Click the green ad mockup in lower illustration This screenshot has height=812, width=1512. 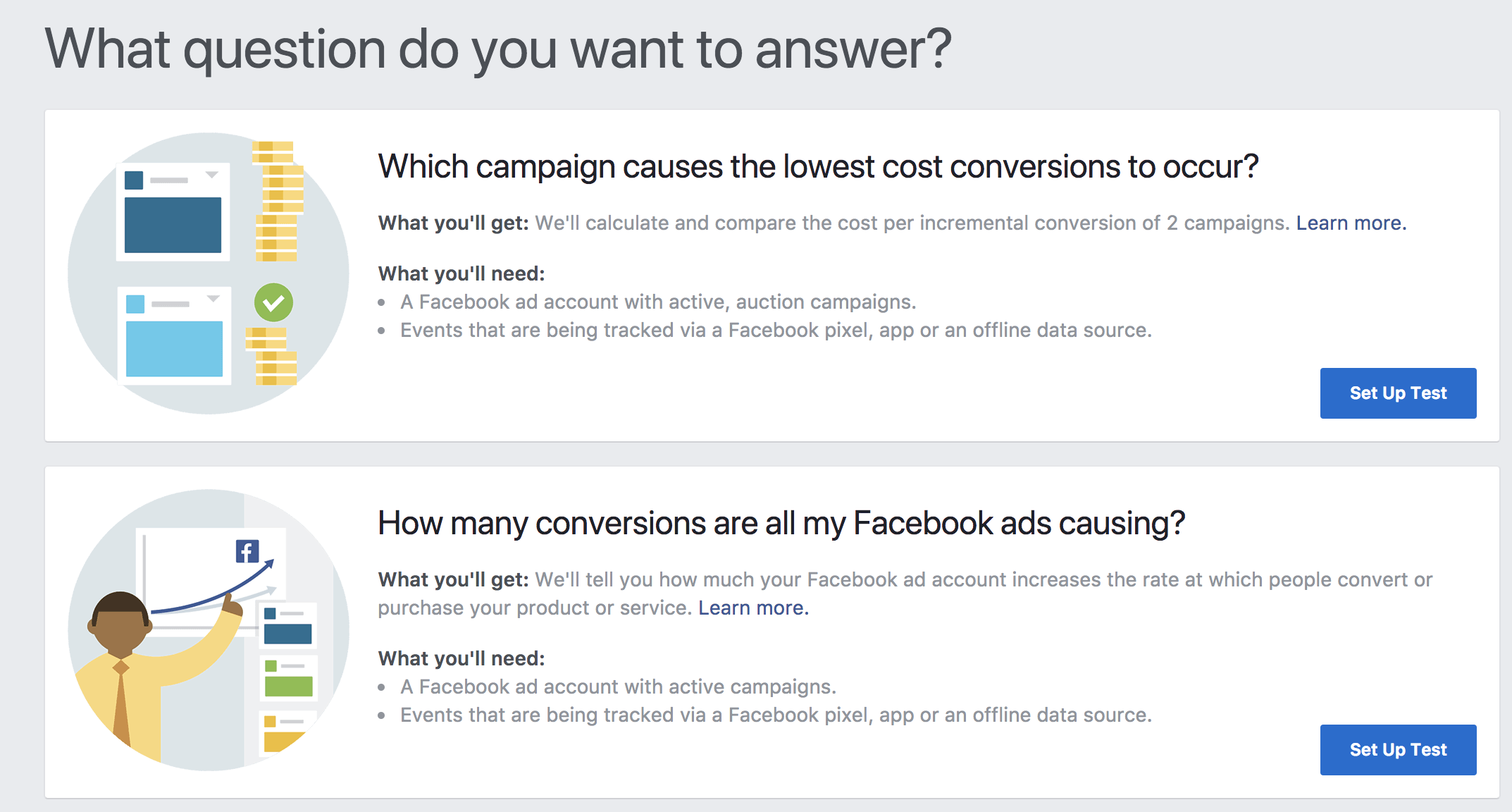point(288,678)
